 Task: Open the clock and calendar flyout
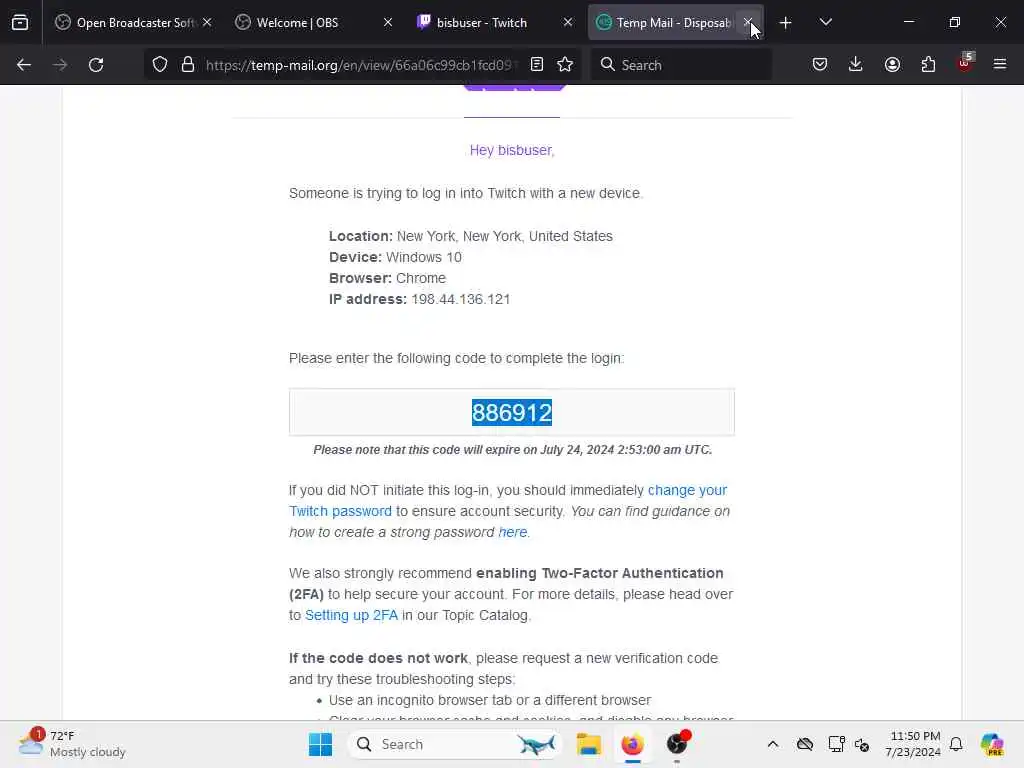[913, 744]
